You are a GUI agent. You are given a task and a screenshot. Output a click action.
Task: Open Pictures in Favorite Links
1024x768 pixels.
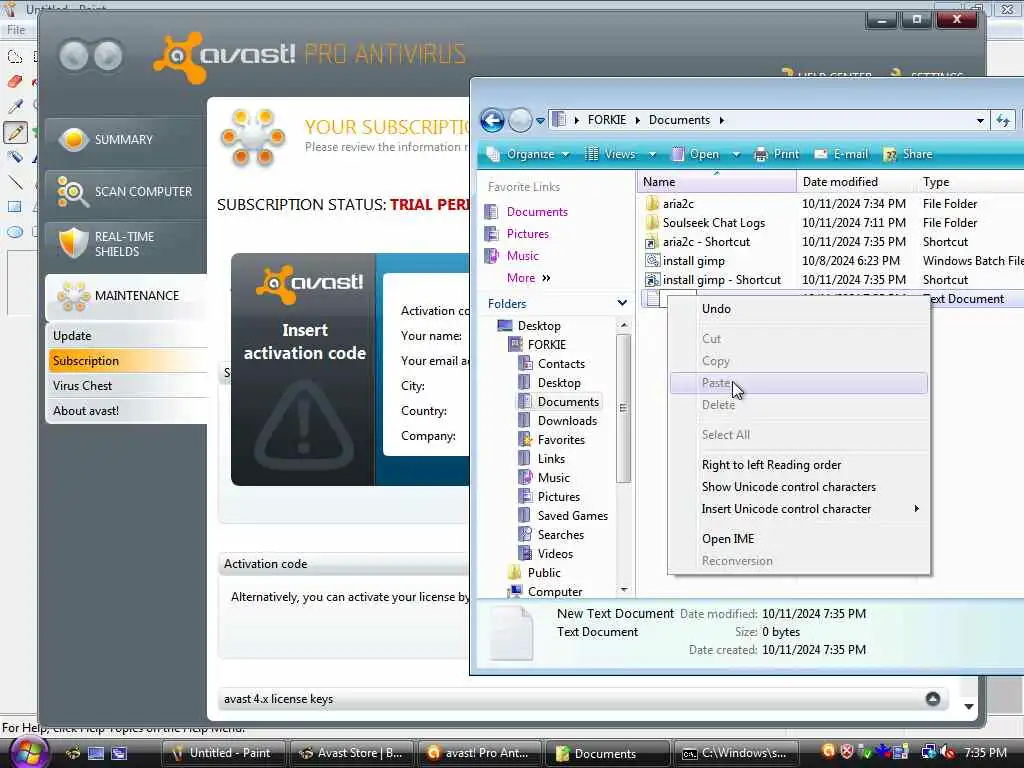coord(517,234)
